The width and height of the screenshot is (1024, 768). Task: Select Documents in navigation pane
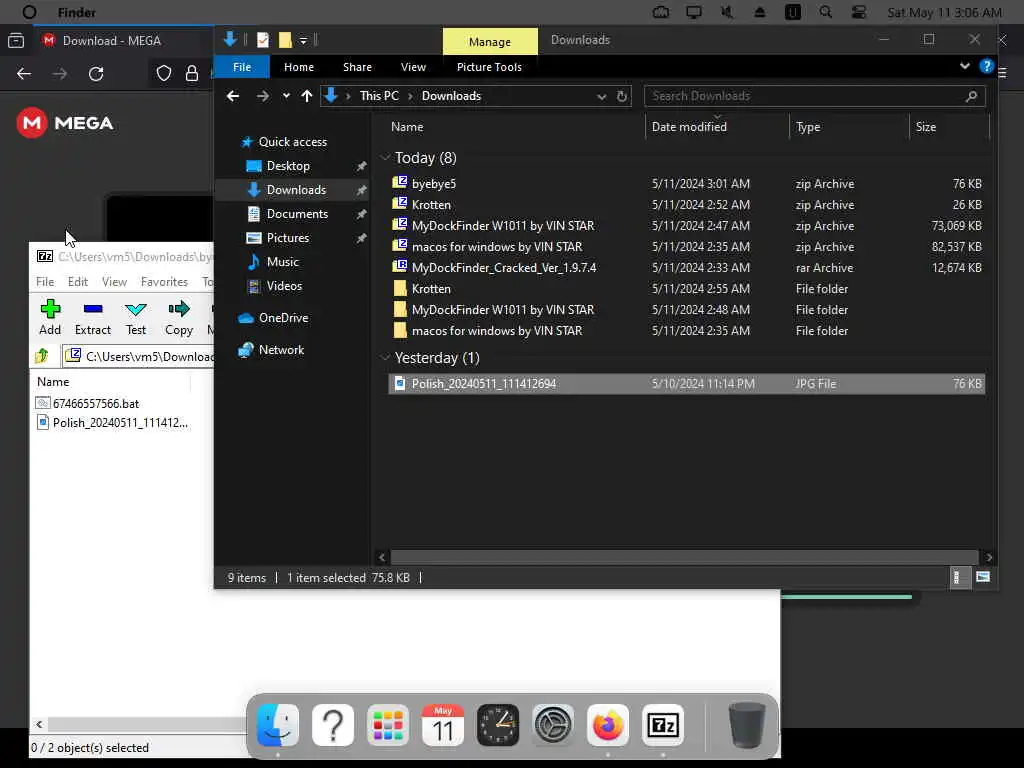pos(297,214)
